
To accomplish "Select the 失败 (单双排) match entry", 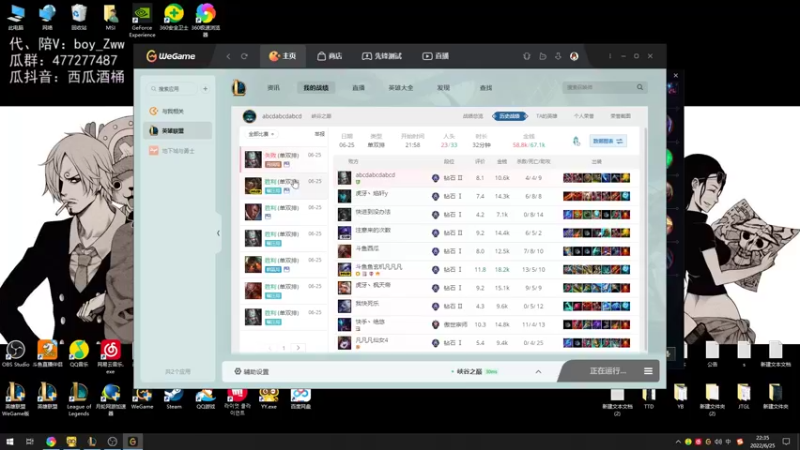I will pyautogui.click(x=284, y=159).
